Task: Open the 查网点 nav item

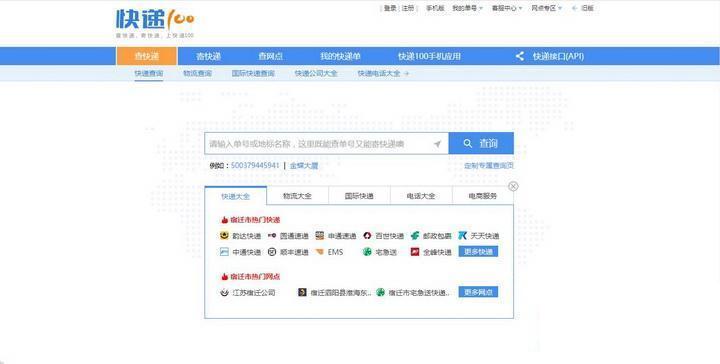Action: coord(270,56)
